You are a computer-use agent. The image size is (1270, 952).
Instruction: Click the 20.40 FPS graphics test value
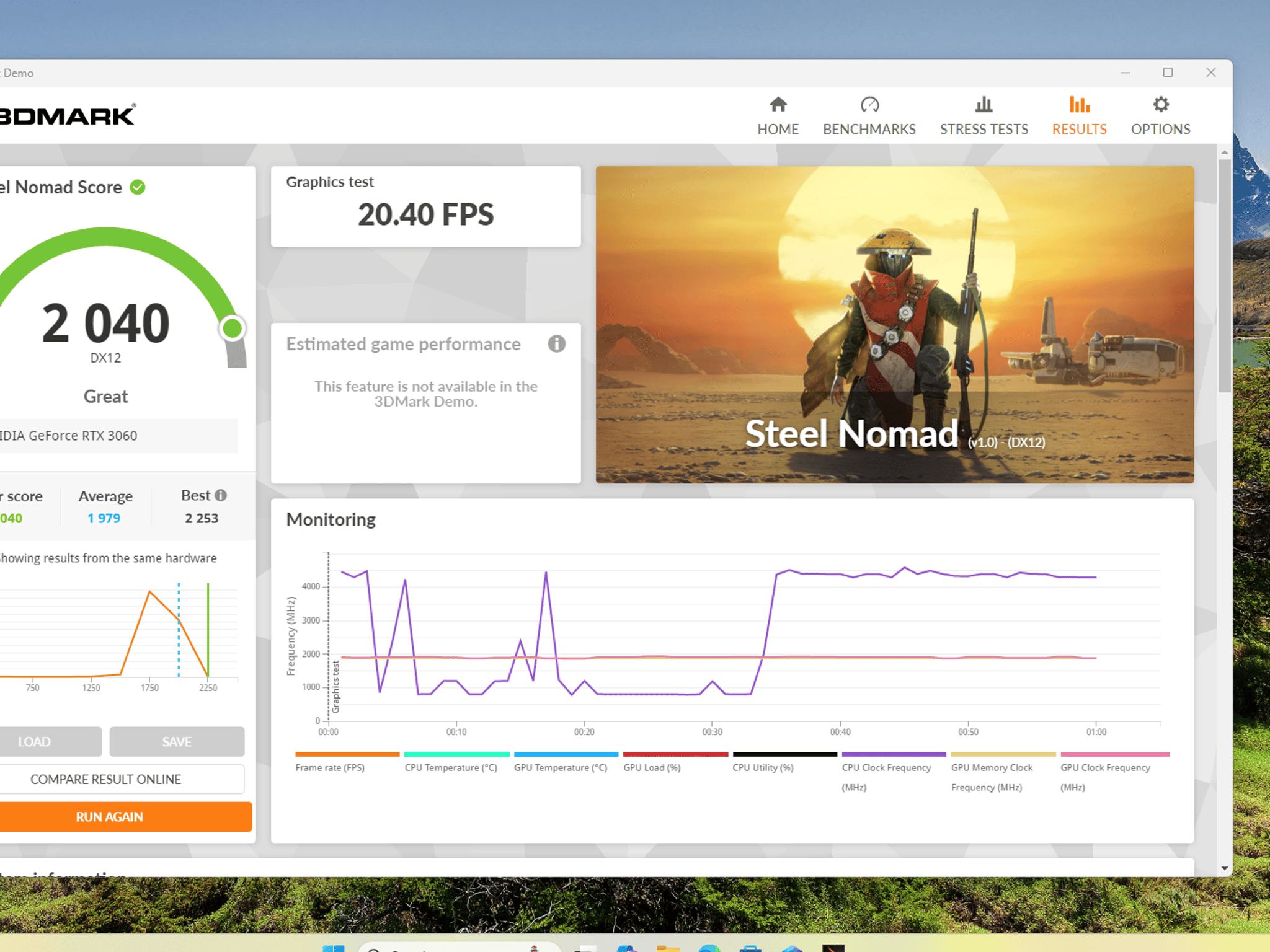pyautogui.click(x=425, y=214)
